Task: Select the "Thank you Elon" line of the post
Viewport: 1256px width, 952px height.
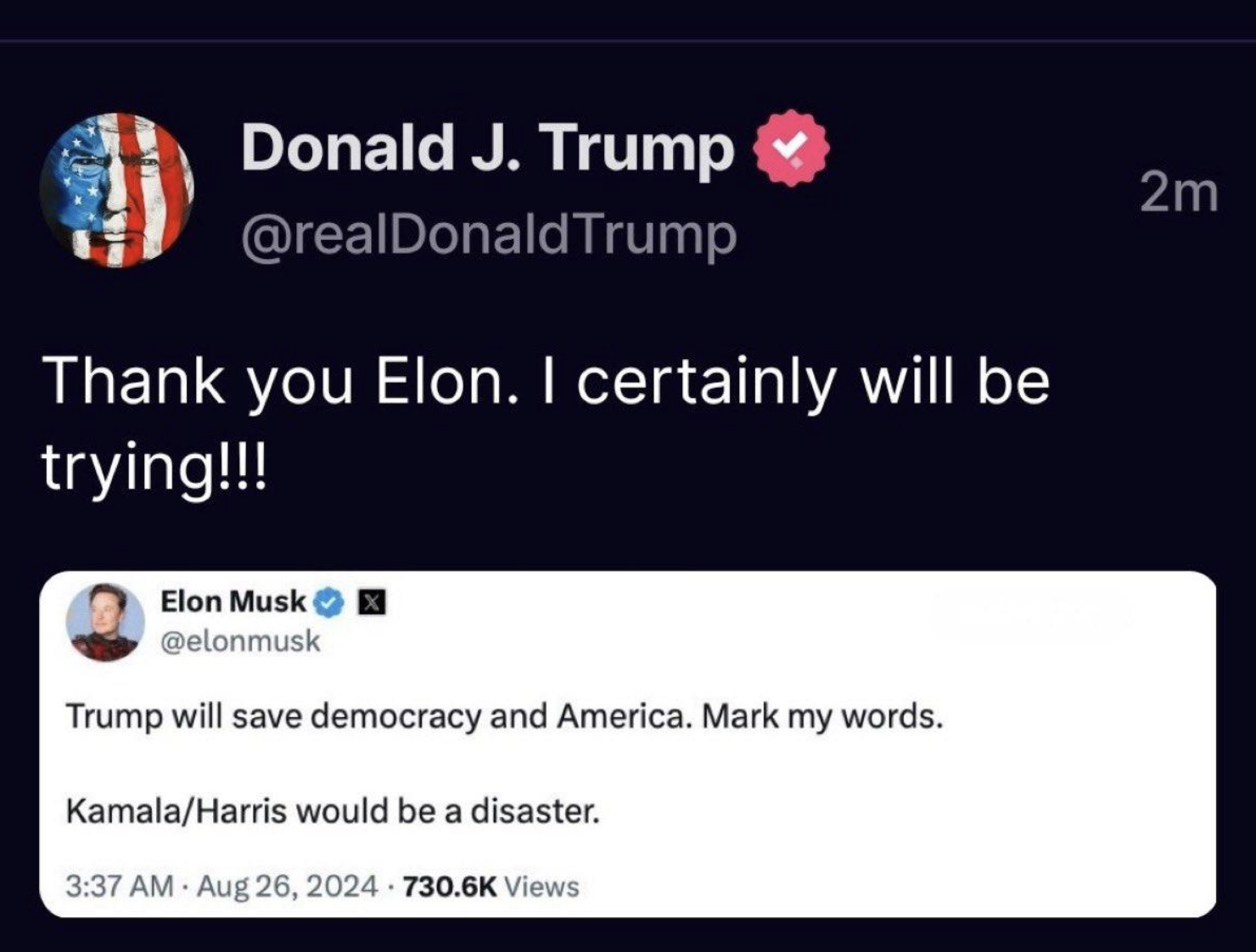Action: click(x=547, y=381)
